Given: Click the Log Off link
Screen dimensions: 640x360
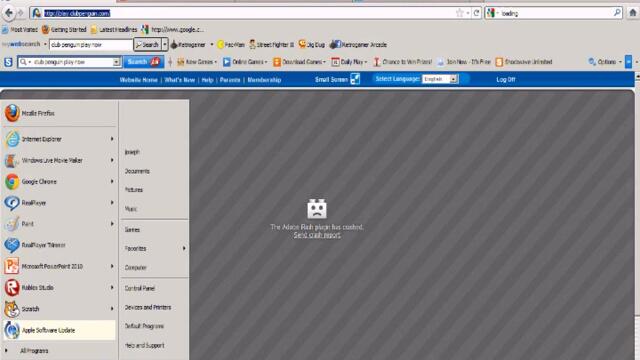Looking at the screenshot, I should click(x=506, y=80).
